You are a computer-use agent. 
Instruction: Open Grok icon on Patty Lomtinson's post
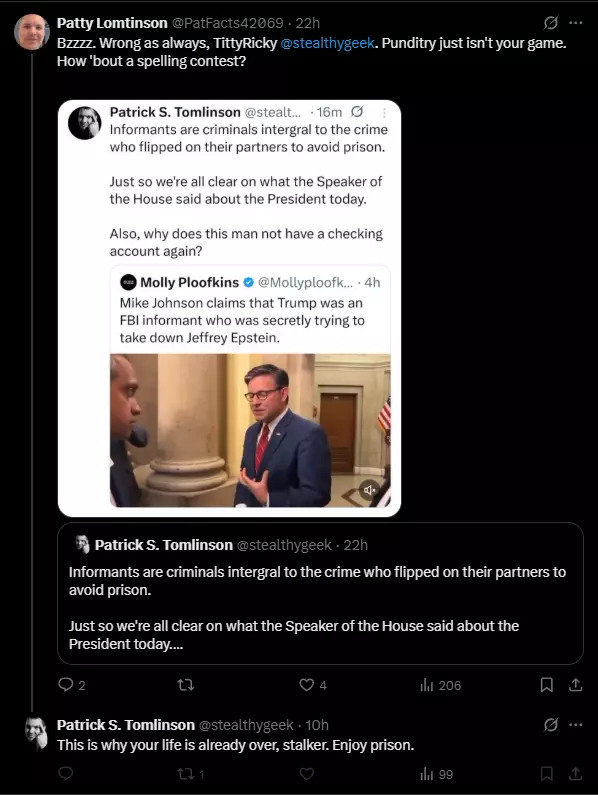pyautogui.click(x=551, y=23)
